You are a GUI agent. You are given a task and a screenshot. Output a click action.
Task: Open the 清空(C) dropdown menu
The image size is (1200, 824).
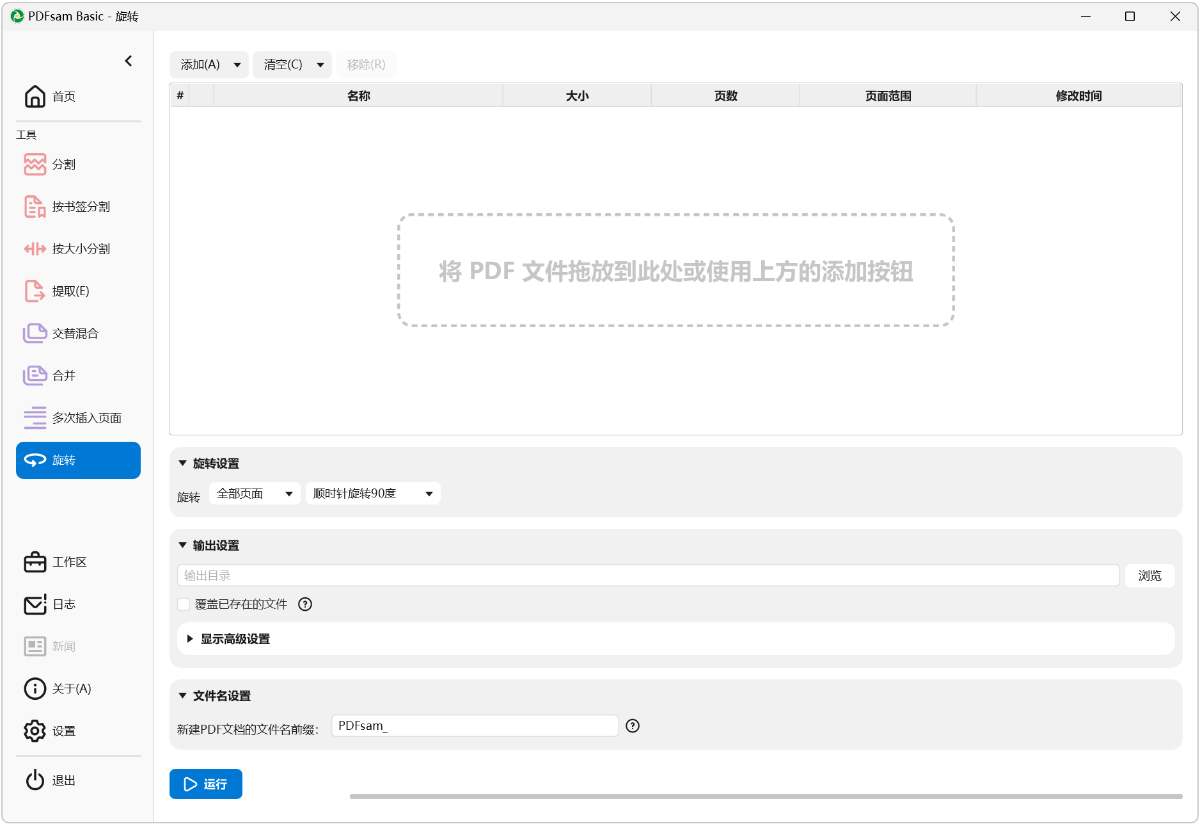click(292, 64)
